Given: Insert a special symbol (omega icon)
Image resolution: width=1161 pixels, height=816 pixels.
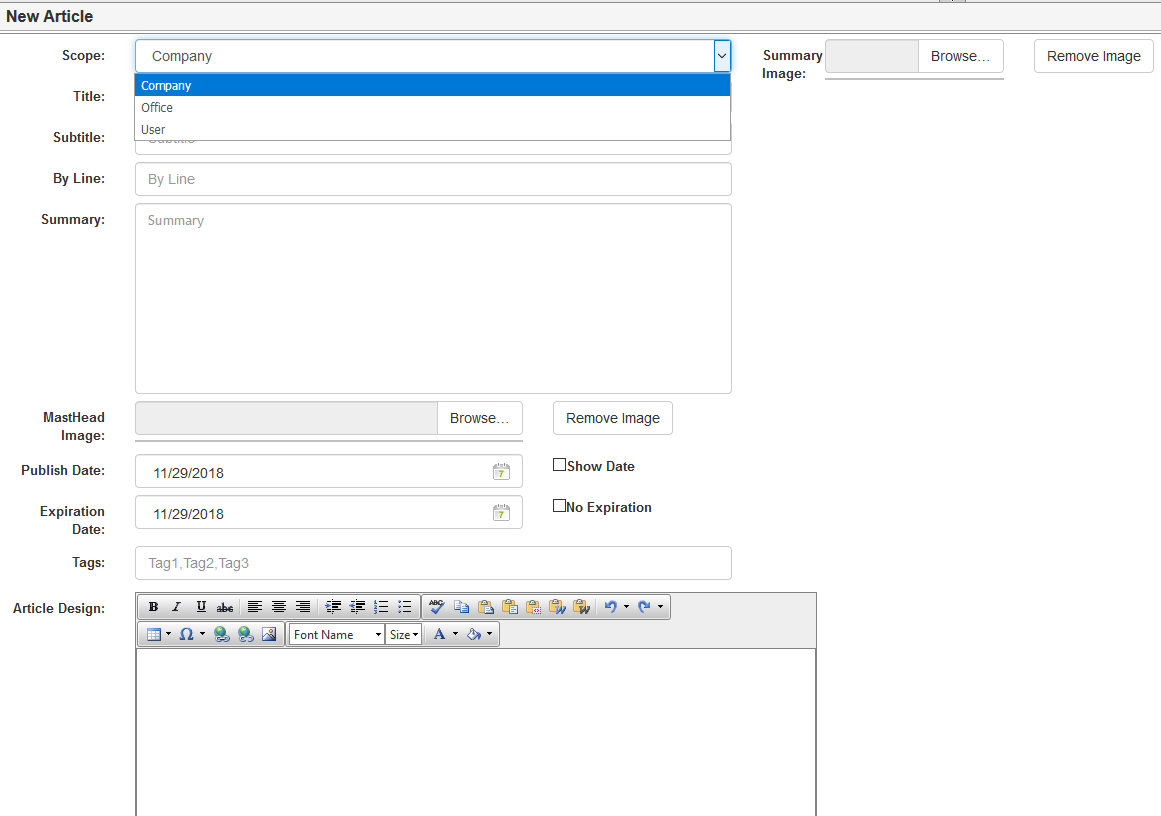Looking at the screenshot, I should click(187, 635).
